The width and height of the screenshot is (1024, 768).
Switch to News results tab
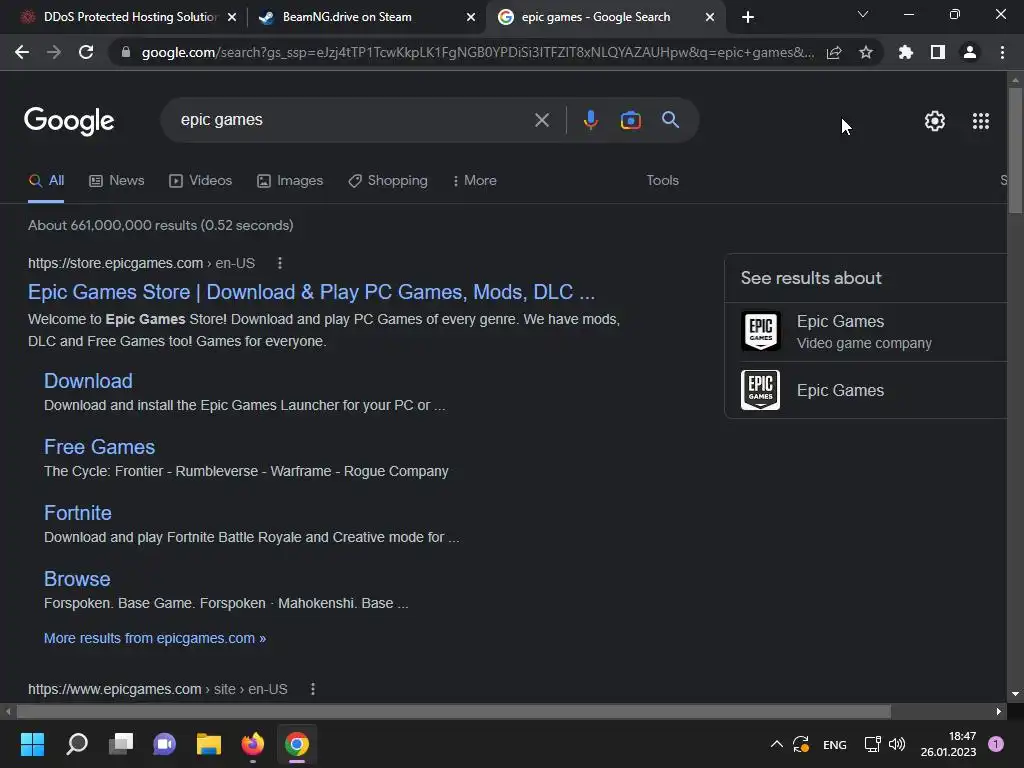click(116, 181)
